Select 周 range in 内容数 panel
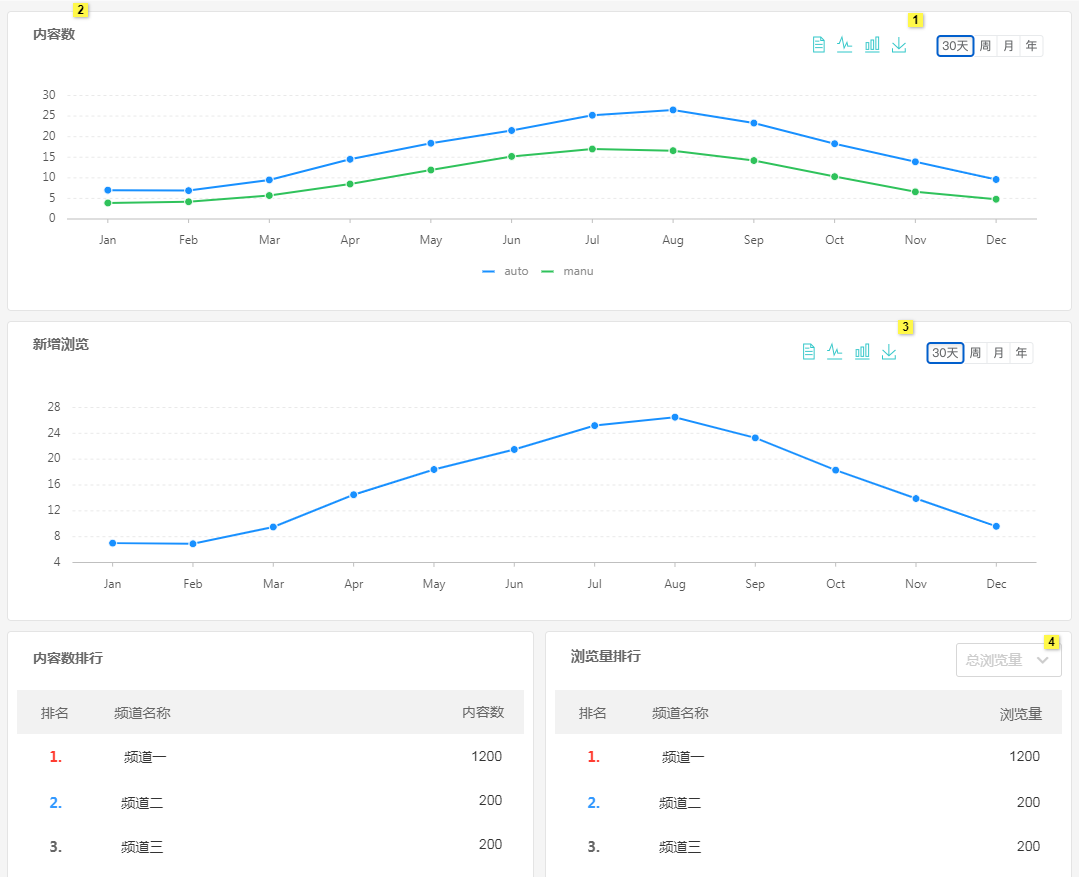 coord(985,46)
